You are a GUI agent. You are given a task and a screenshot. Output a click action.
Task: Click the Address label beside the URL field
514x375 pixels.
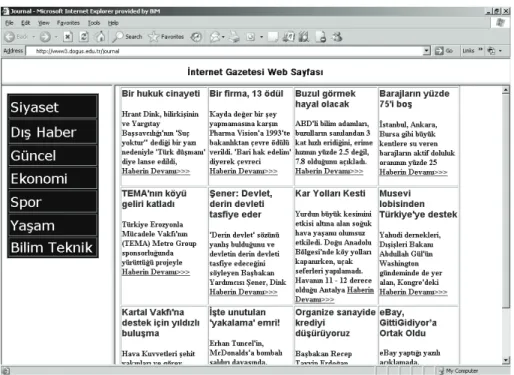pyautogui.click(x=13, y=51)
